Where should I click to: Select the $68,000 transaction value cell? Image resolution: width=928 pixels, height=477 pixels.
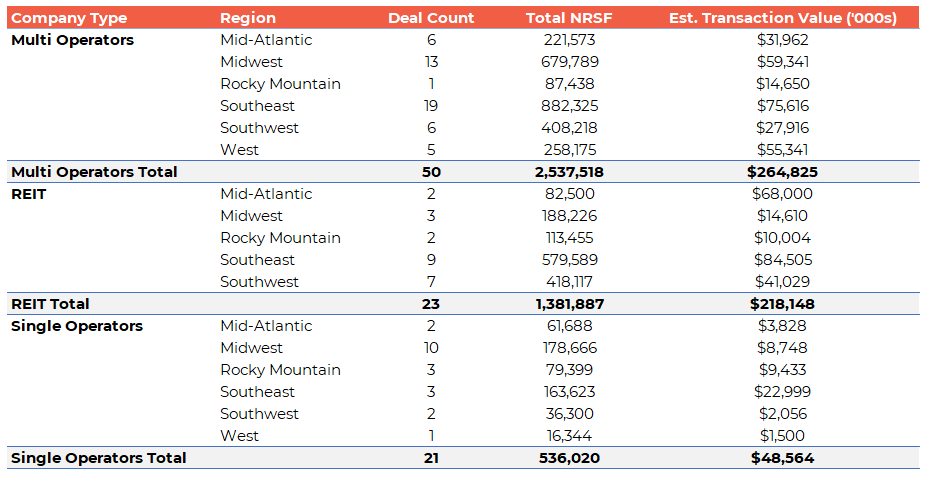tap(781, 194)
